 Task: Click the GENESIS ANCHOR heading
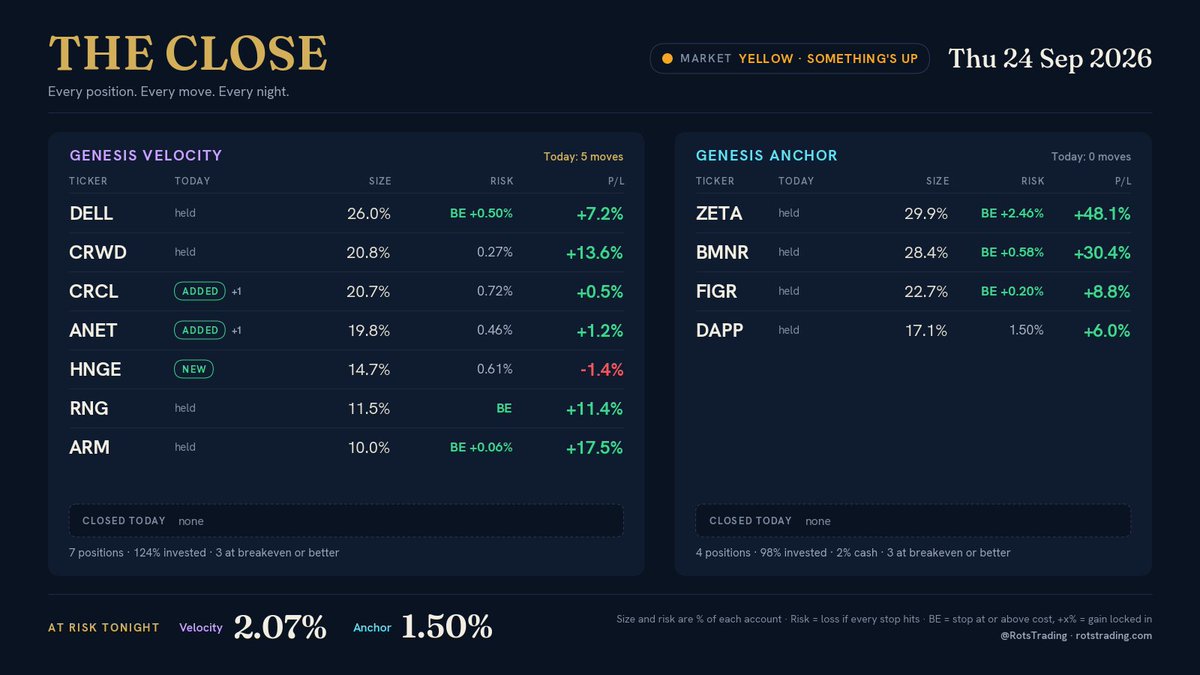[767, 155]
